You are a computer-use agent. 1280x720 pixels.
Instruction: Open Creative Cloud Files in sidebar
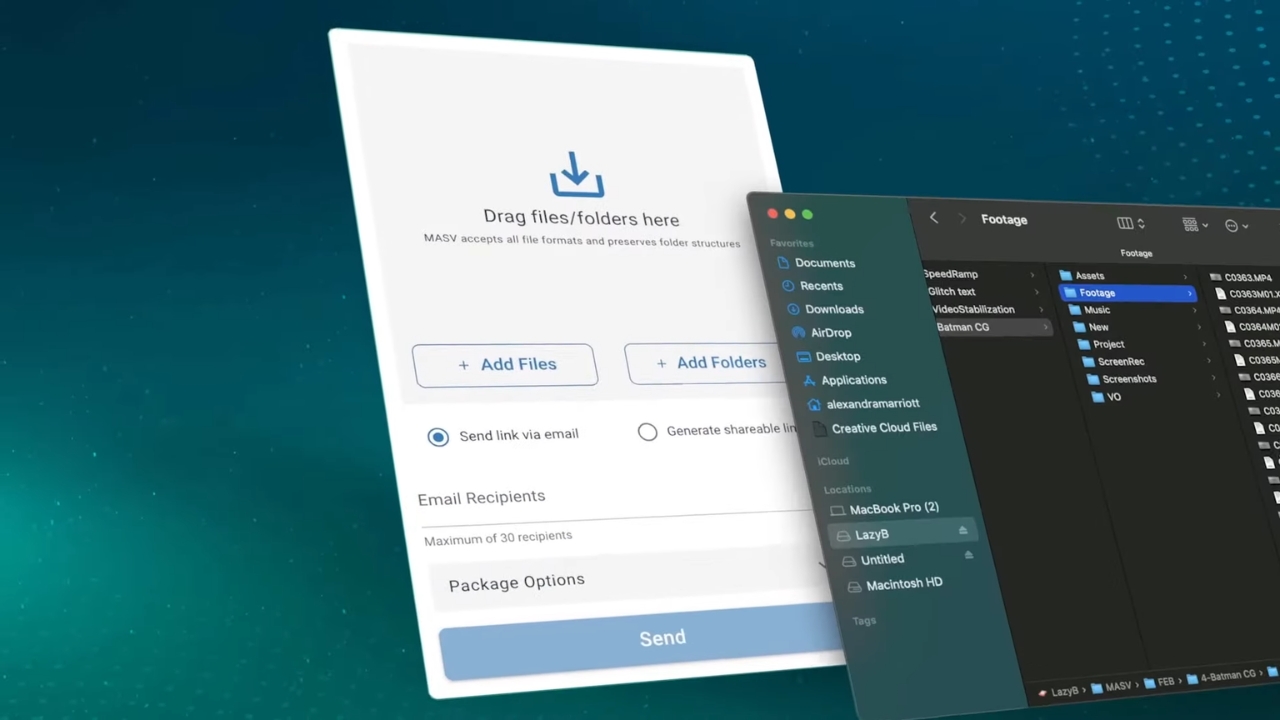tap(875, 428)
